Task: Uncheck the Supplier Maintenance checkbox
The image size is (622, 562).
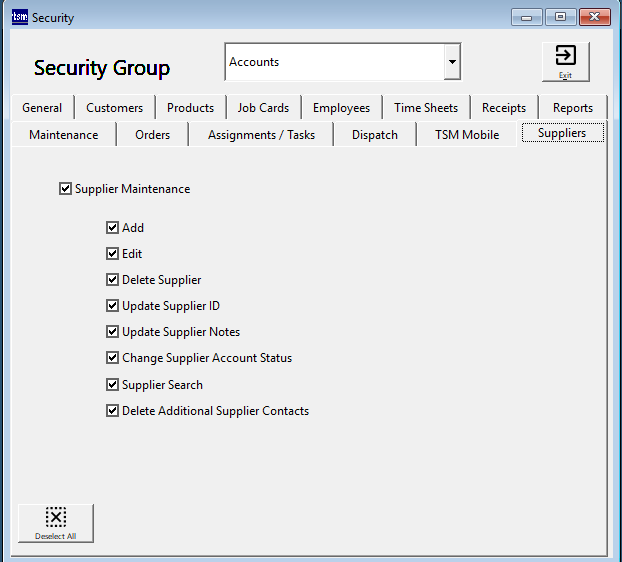Action: tap(66, 188)
